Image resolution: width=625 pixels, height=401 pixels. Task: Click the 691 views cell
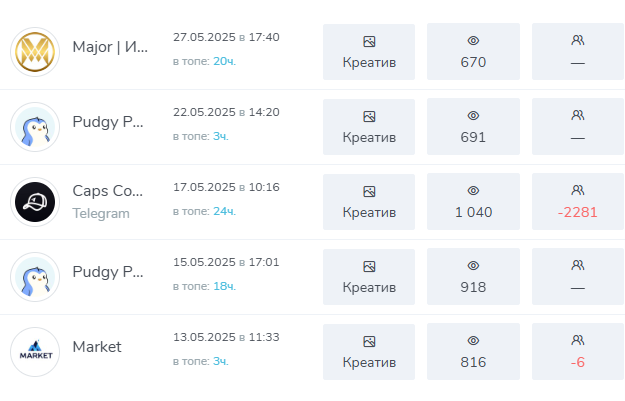pyautogui.click(x=474, y=127)
